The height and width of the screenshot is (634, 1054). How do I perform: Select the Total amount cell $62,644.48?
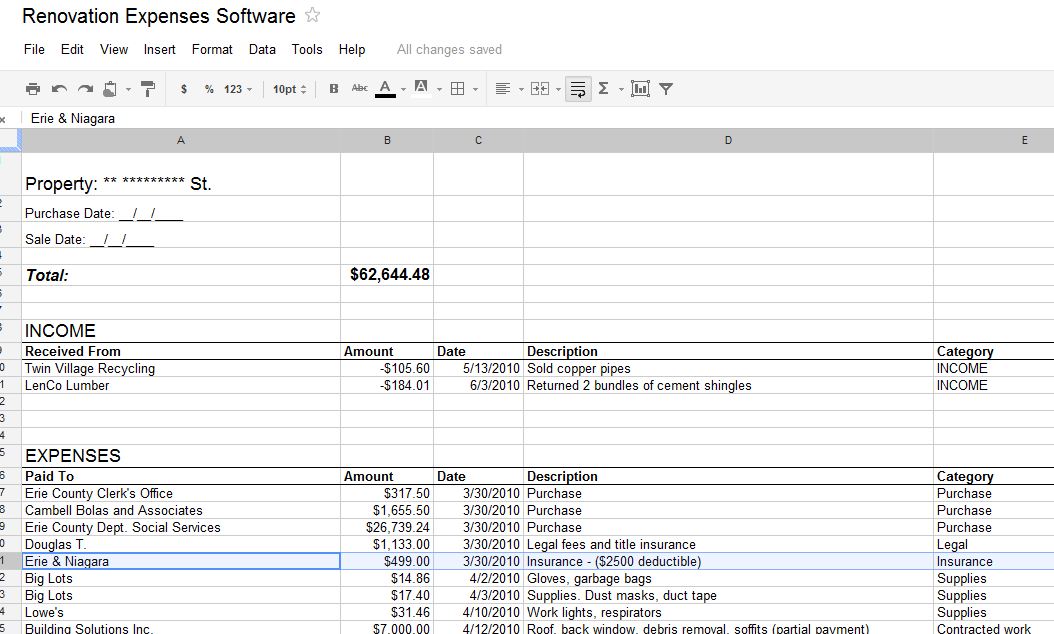(x=387, y=275)
